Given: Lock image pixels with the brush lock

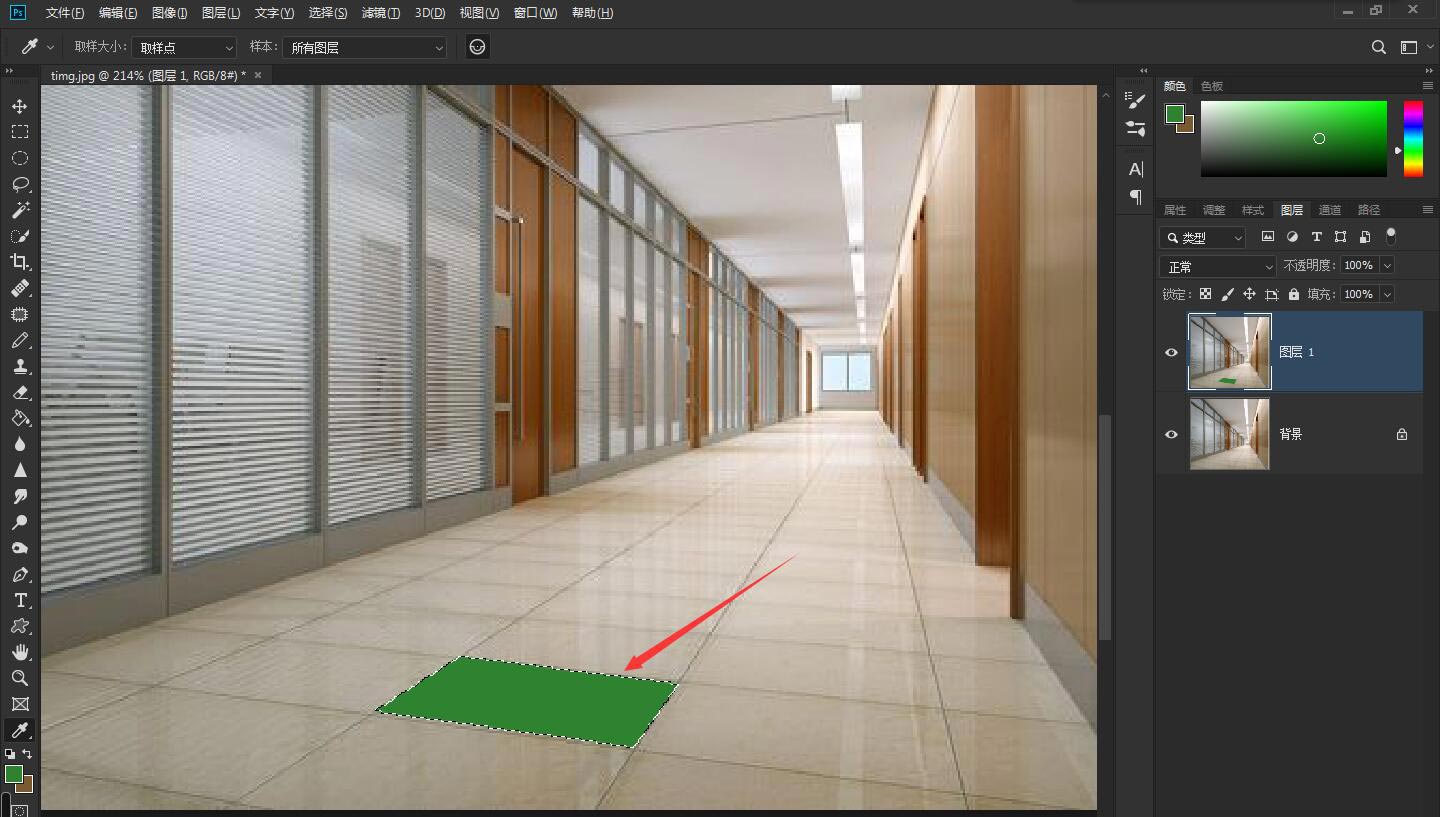Looking at the screenshot, I should point(1227,294).
